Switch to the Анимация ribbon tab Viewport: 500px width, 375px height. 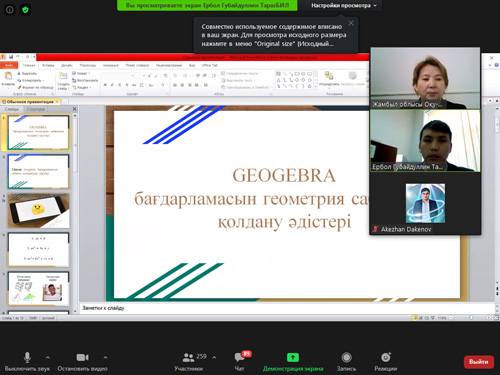111,65
